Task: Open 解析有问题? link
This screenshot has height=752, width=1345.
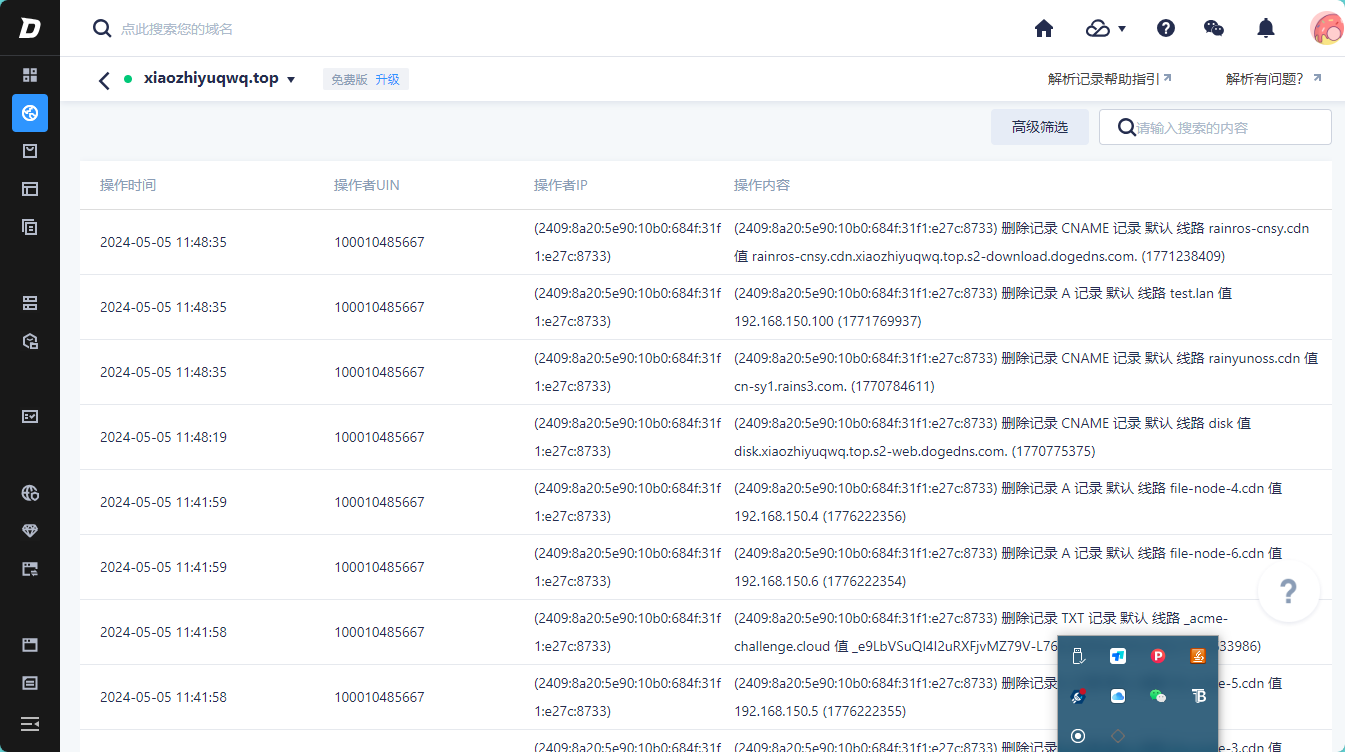Action: (1273, 79)
